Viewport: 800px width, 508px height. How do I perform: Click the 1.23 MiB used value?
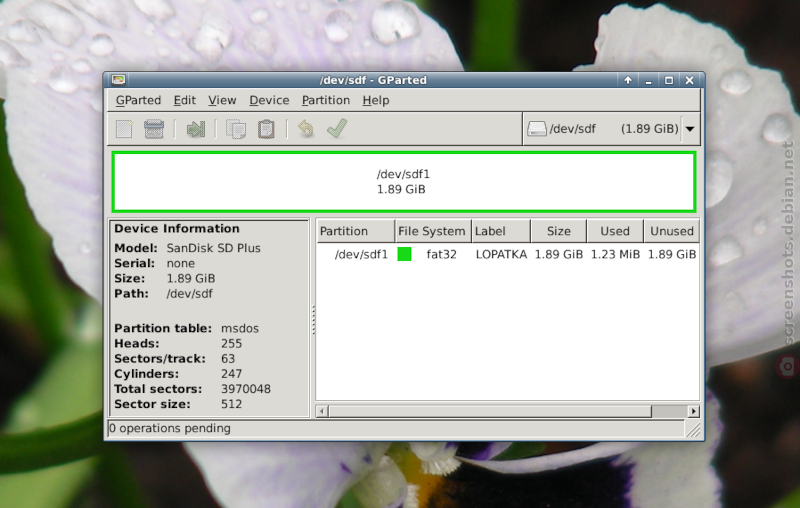click(x=615, y=254)
